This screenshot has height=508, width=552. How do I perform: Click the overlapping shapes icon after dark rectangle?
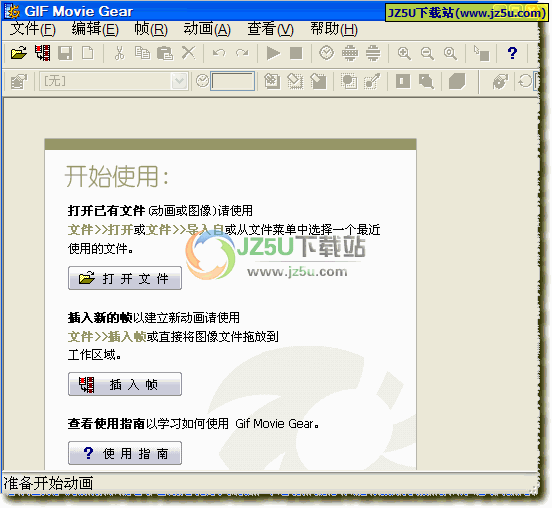click(426, 81)
